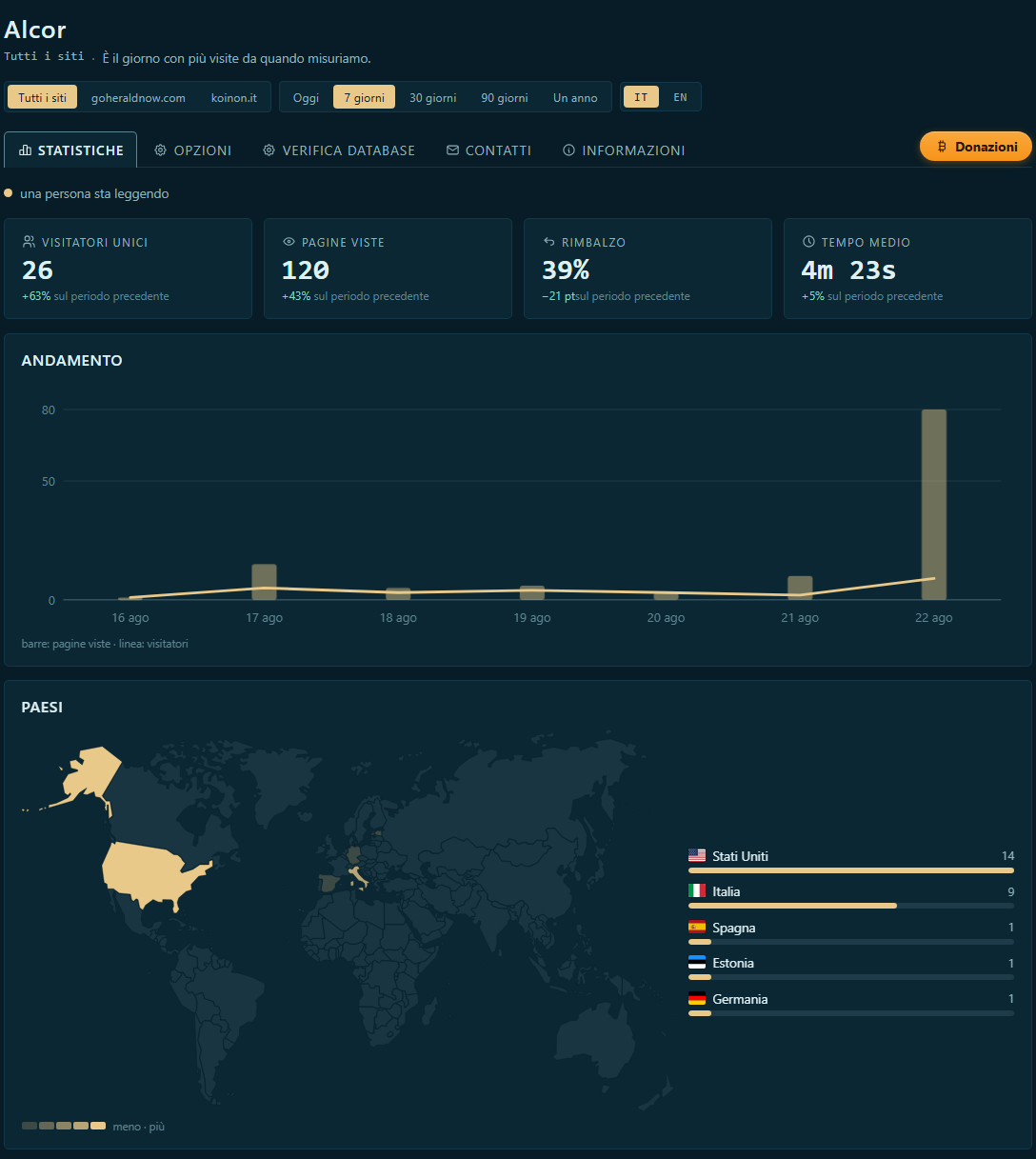Click the "una persona sta leggendo" text
This screenshot has height=1159, width=1036.
(x=94, y=193)
